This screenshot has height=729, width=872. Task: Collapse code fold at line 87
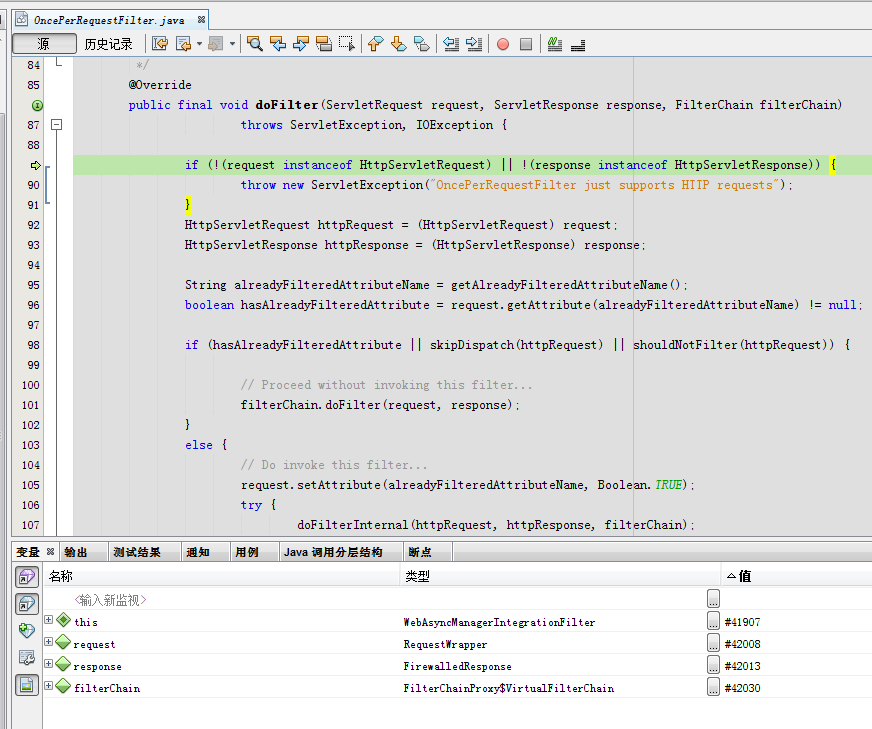tap(56, 125)
